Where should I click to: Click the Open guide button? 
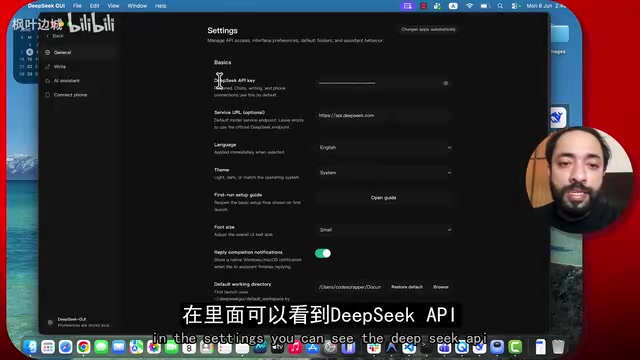coord(384,198)
